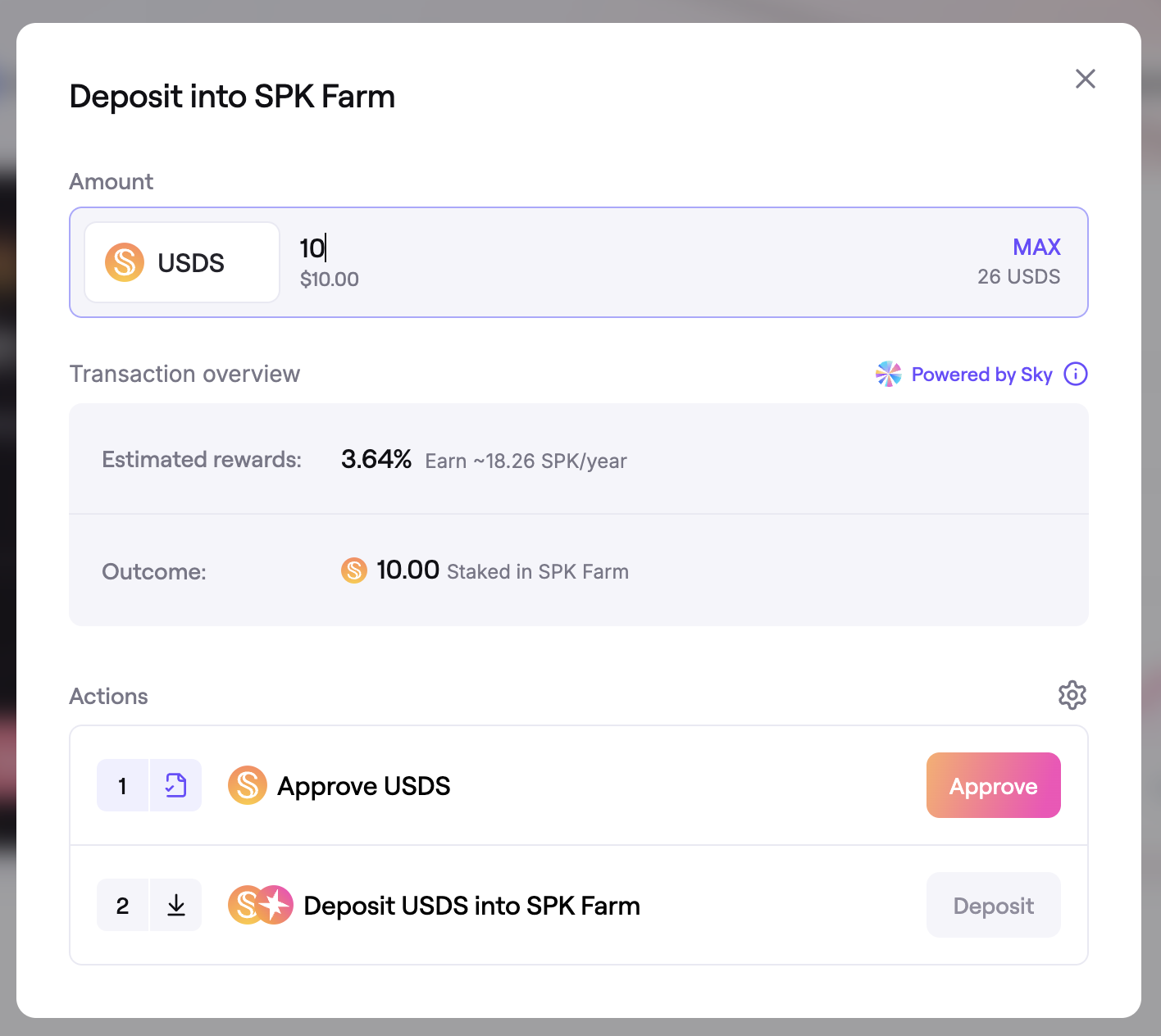Click the approval document icon in step 1

175,785
